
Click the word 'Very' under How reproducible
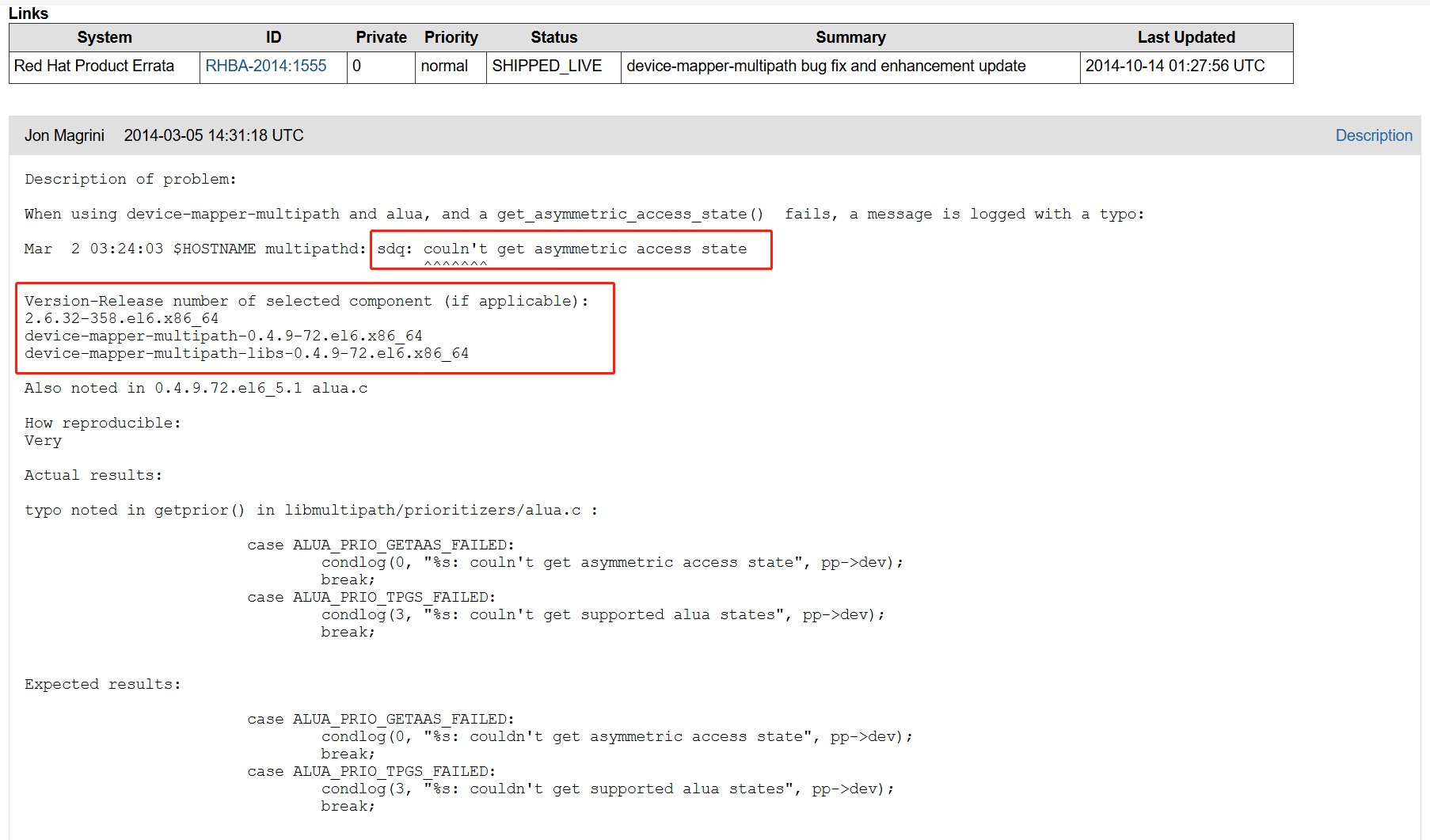point(43,441)
